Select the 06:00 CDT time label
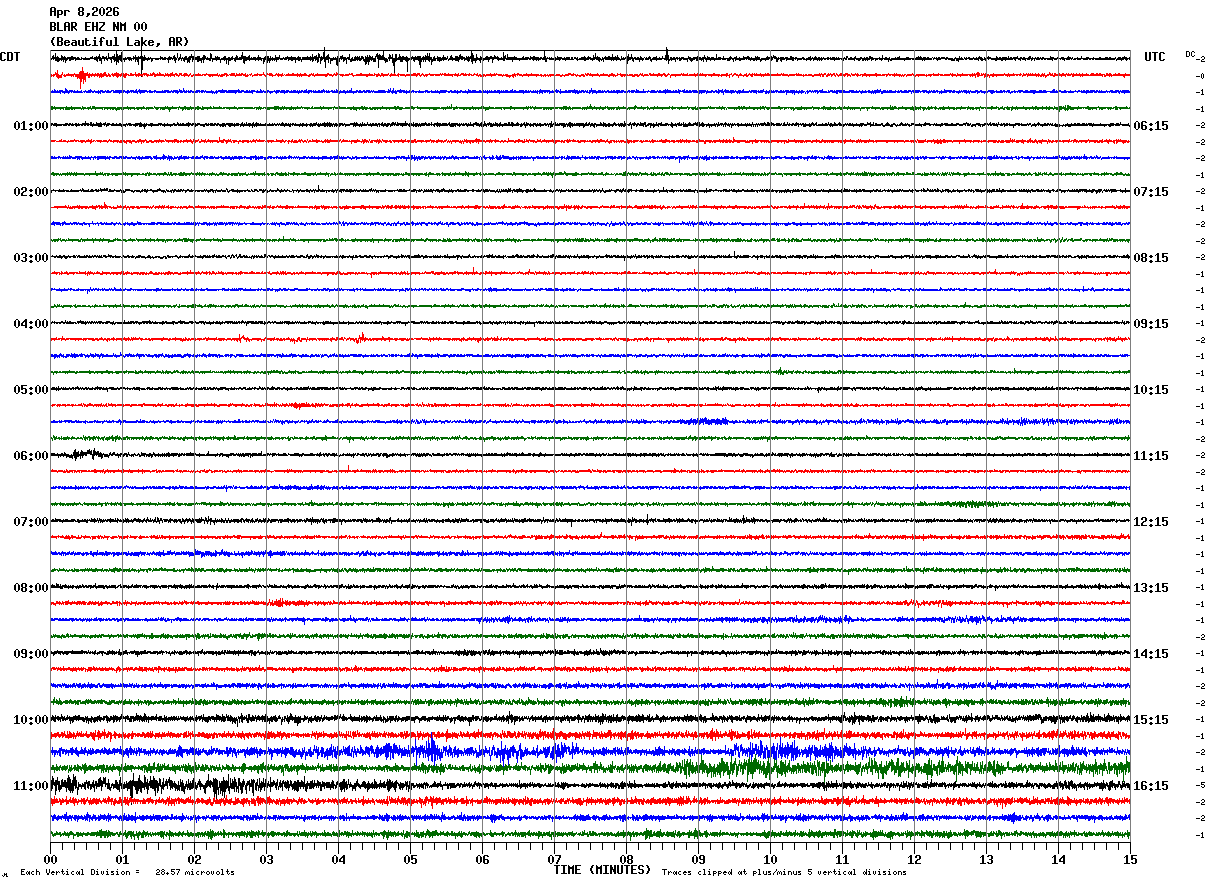This screenshot has width=1210, height=886. coord(31,456)
